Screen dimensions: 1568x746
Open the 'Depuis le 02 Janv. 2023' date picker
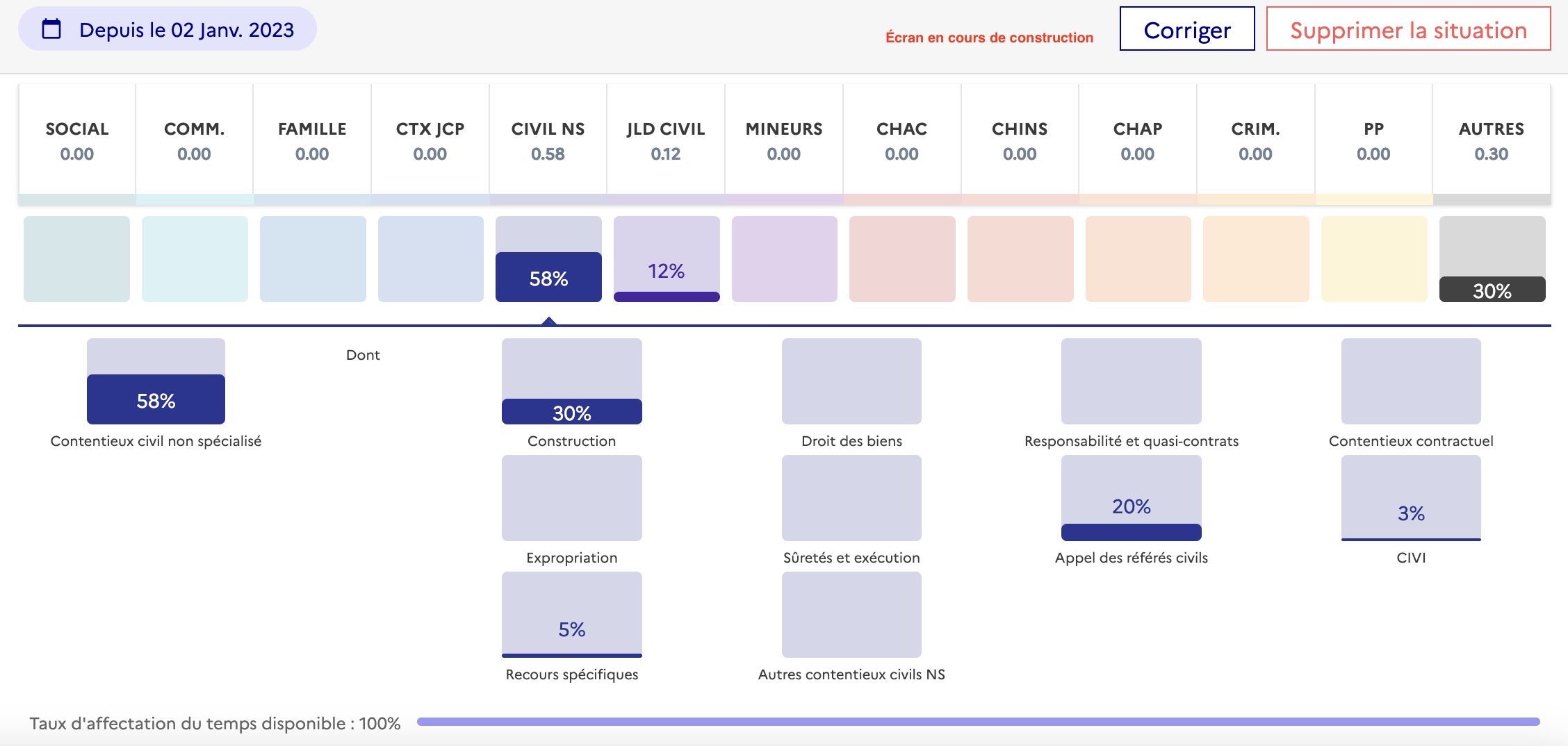tap(186, 30)
